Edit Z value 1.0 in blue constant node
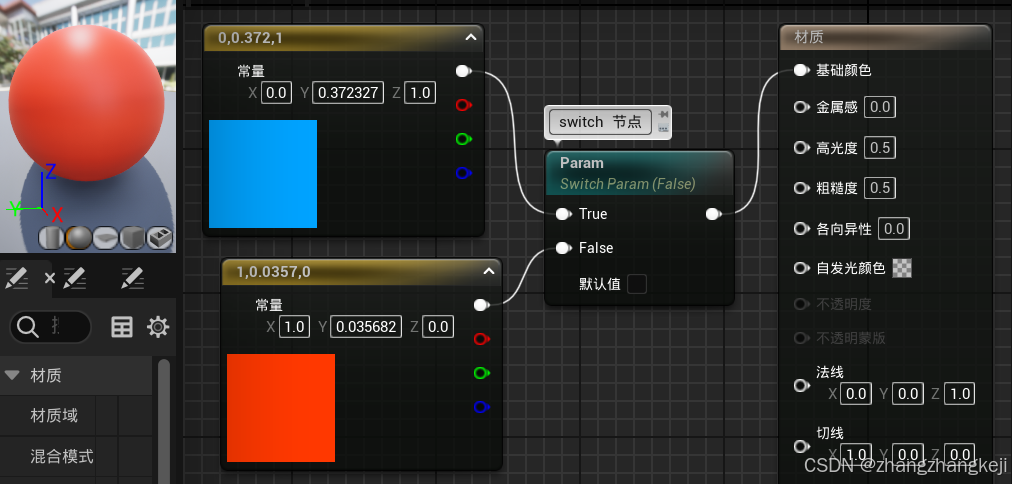 (x=420, y=93)
